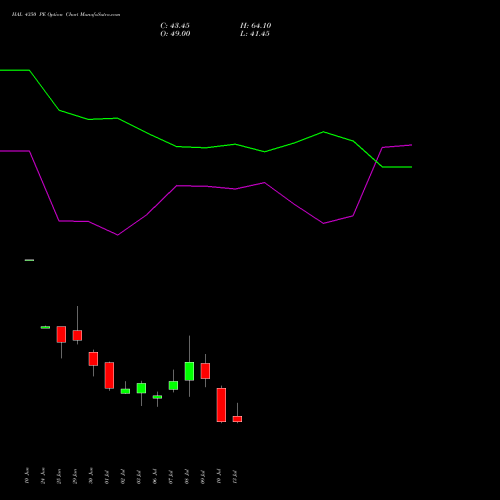Click the 10 Jul large red candle
The image size is (500, 500).
click(x=221, y=405)
